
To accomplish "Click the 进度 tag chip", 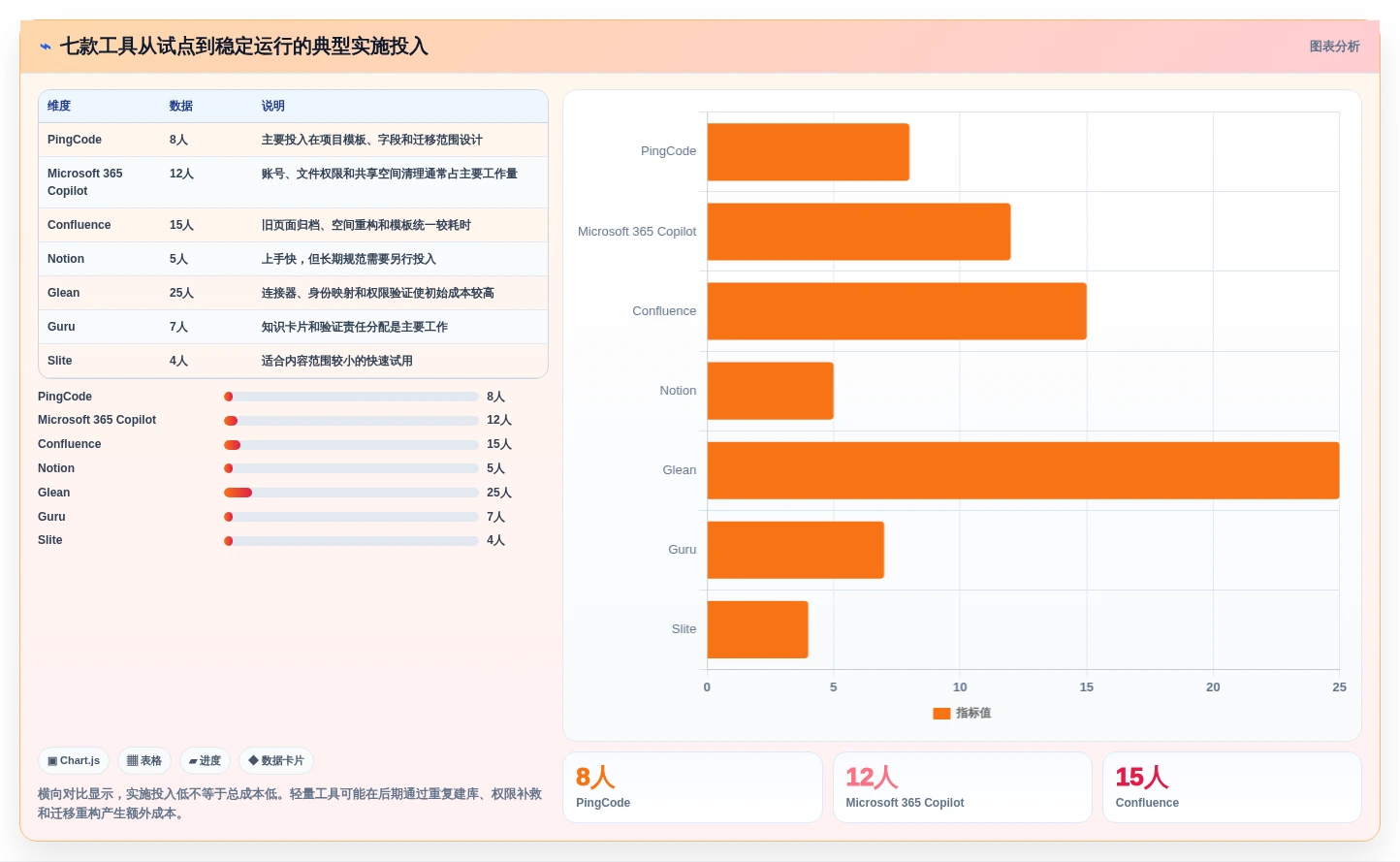I will [205, 761].
